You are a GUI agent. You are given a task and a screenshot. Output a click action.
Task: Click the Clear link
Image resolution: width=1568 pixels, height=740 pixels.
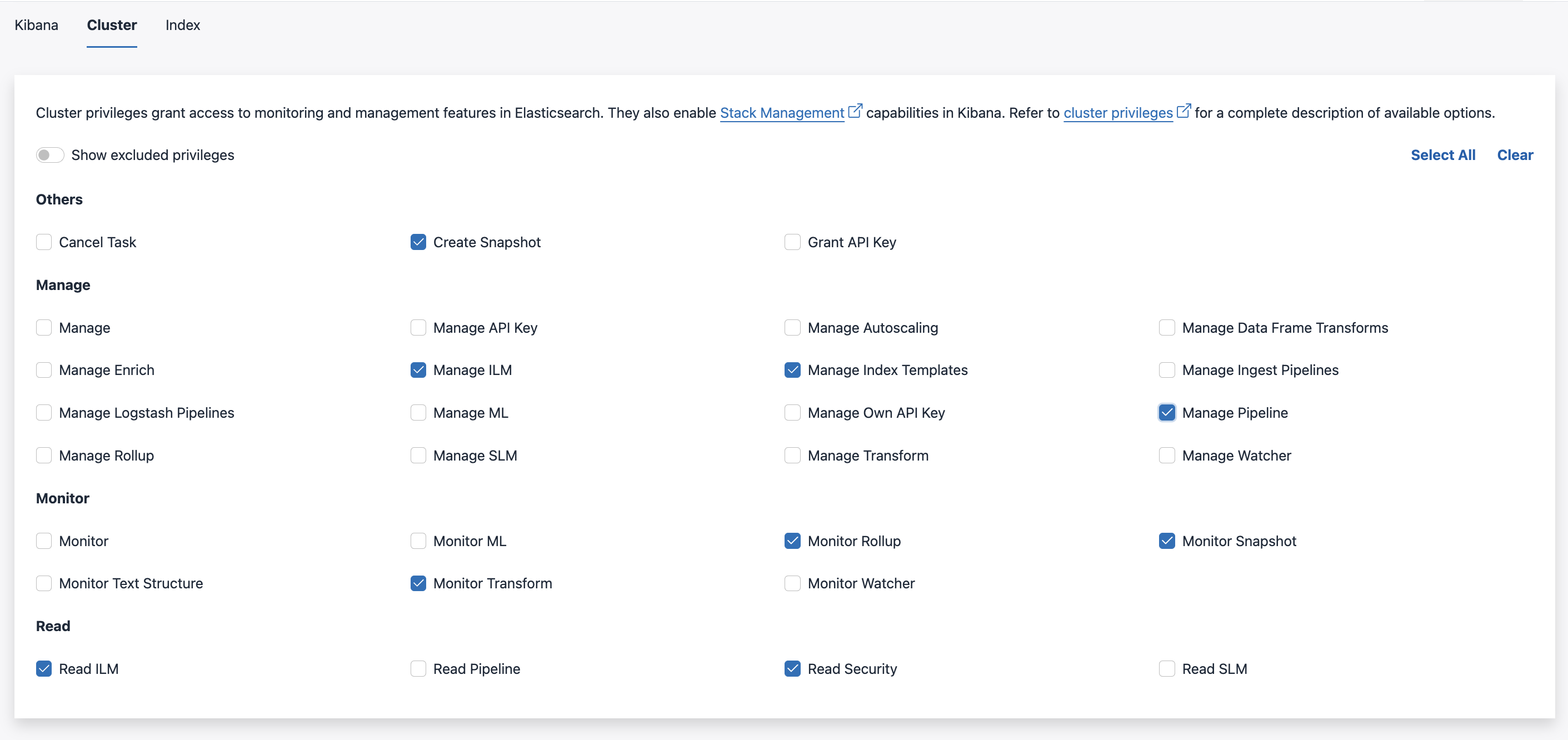[x=1515, y=154]
